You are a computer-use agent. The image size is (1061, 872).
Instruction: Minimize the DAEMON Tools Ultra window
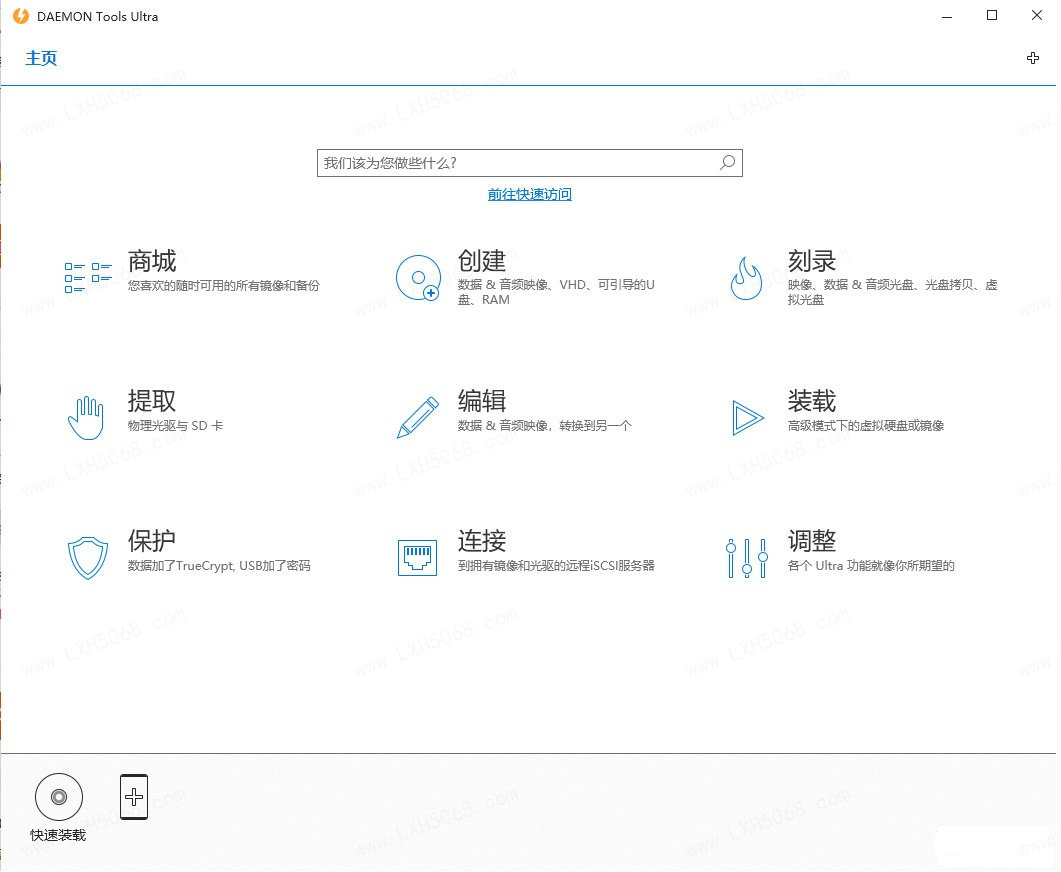pos(947,16)
